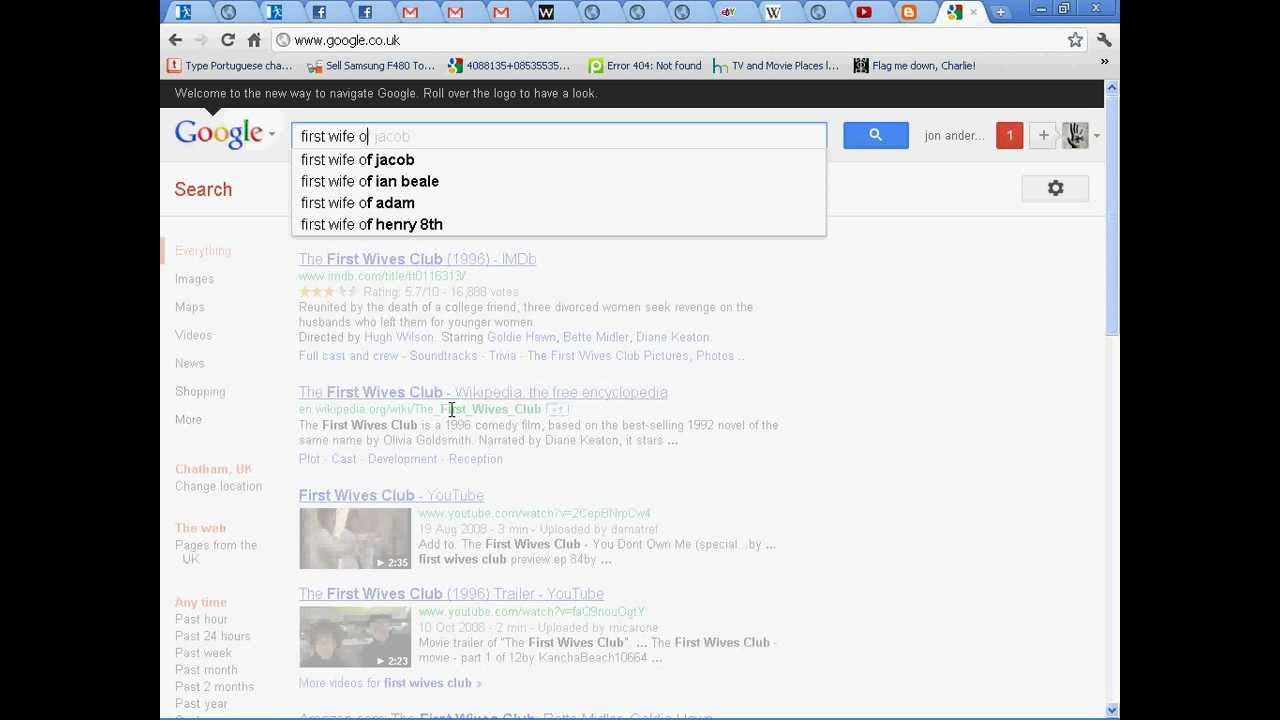Bookmark this page with the star
The image size is (1280, 720).
click(x=1075, y=40)
